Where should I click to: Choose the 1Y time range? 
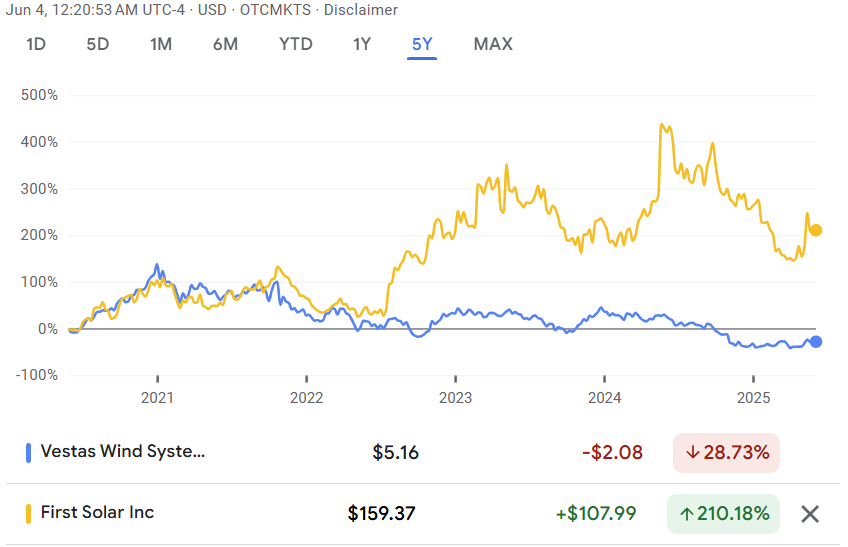point(362,44)
